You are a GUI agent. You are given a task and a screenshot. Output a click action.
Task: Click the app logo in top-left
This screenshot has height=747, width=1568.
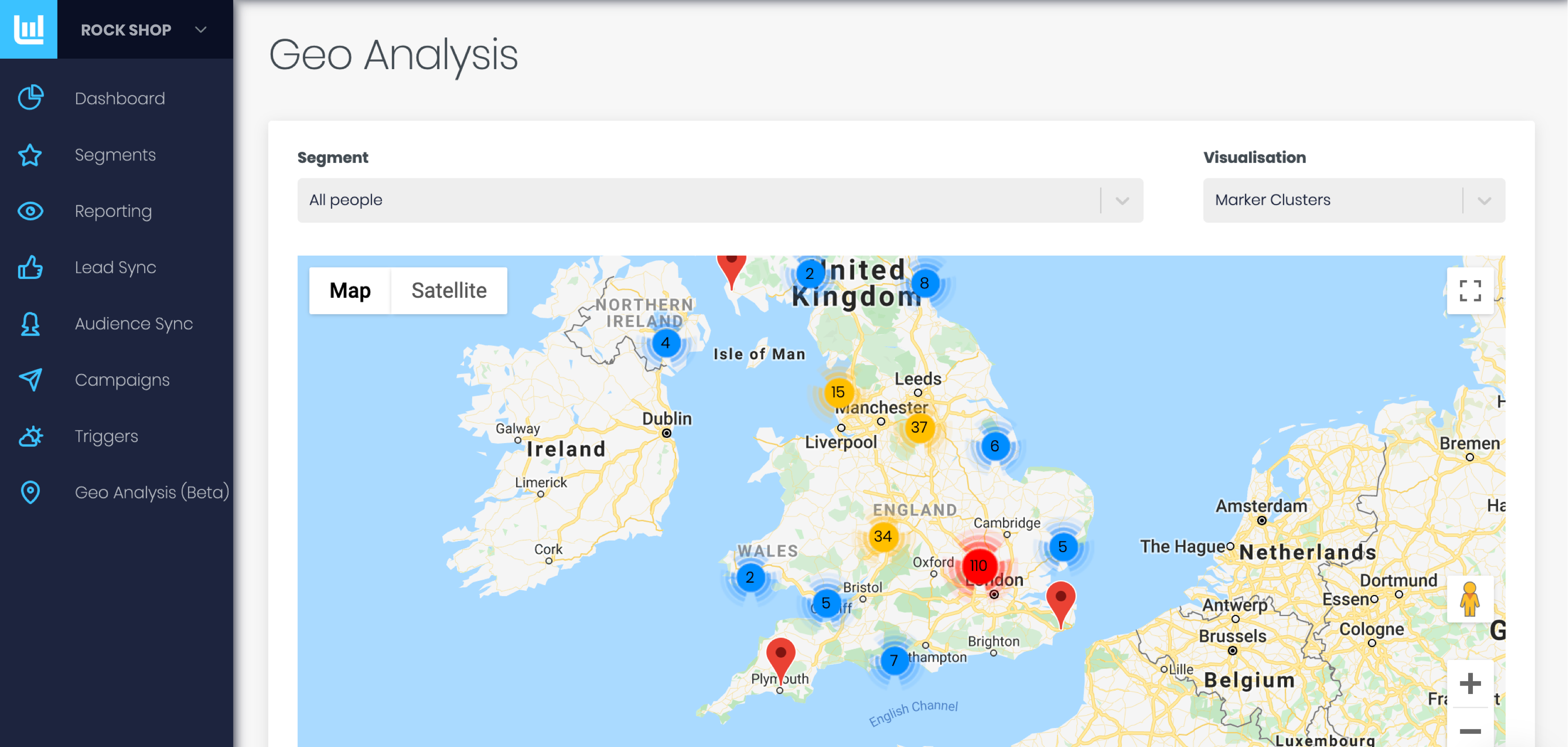coord(28,29)
